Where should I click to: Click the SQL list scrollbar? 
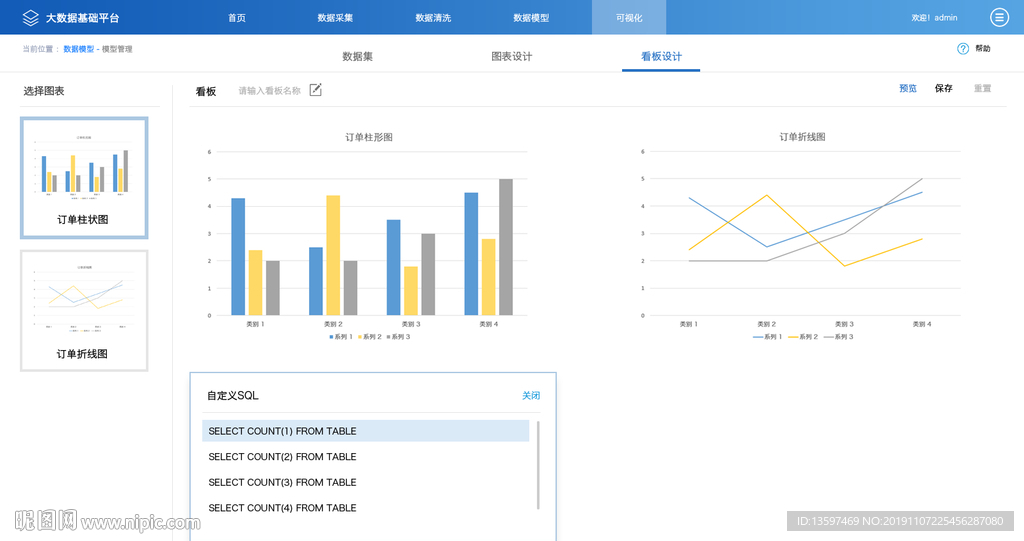pyautogui.click(x=539, y=465)
